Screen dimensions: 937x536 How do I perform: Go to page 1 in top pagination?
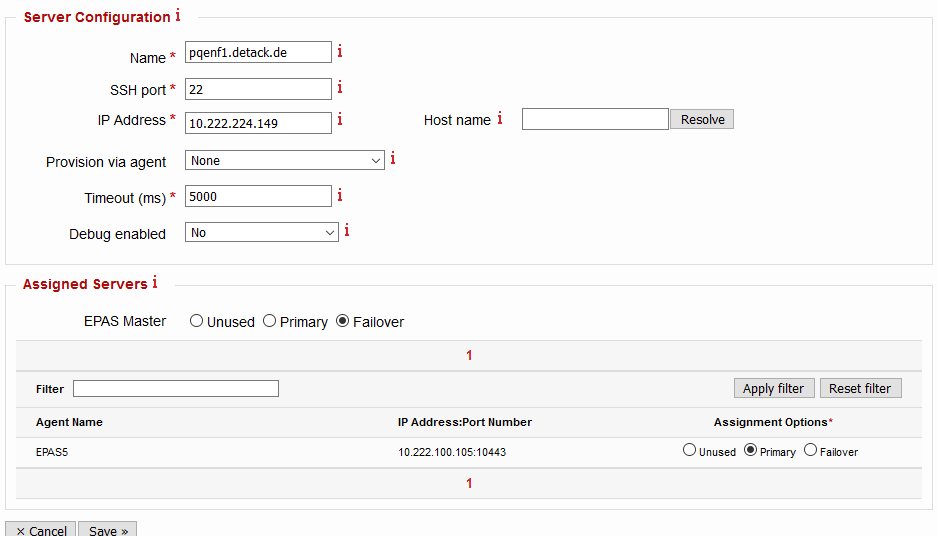pyautogui.click(x=469, y=355)
